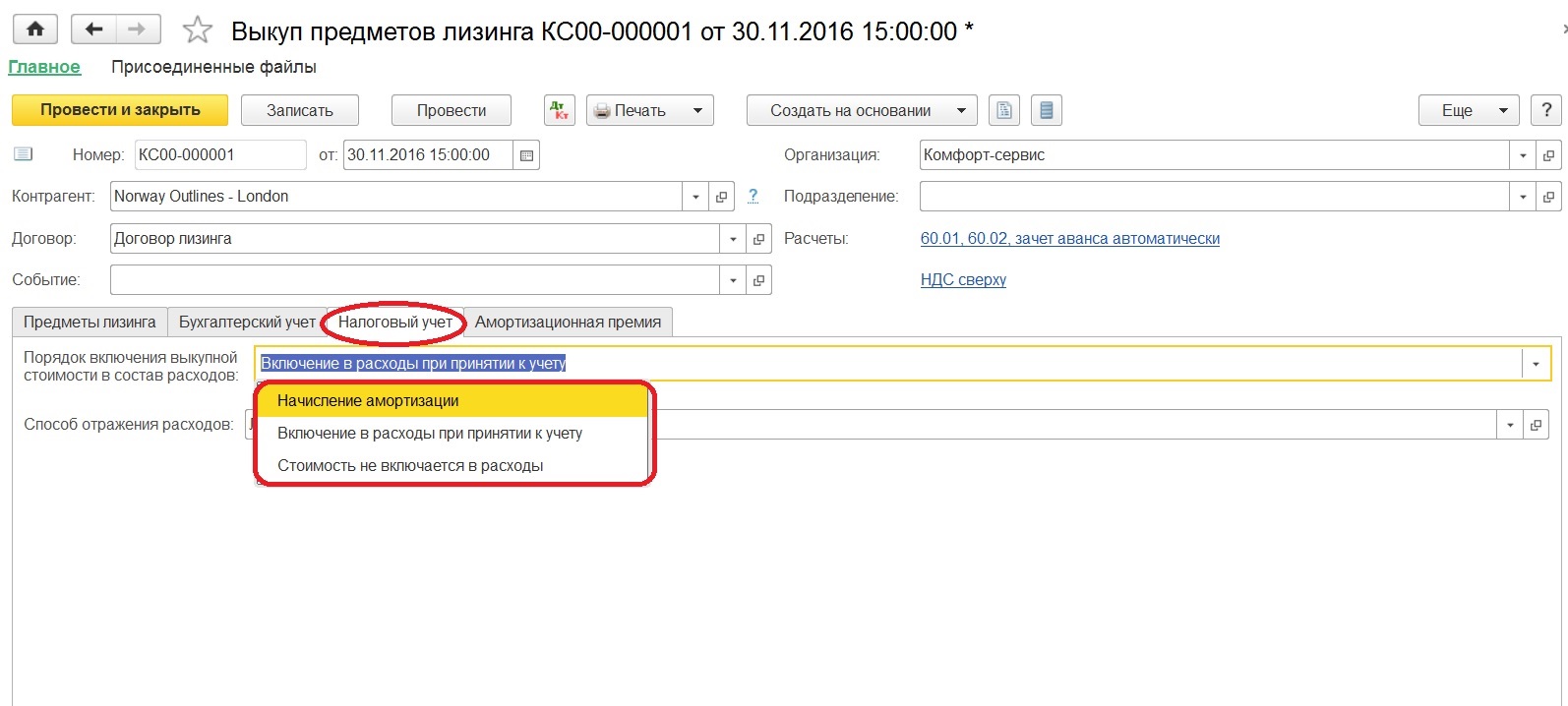Choose Стоимость не включается в расходы
The width and height of the screenshot is (1568, 706).
(x=410, y=466)
